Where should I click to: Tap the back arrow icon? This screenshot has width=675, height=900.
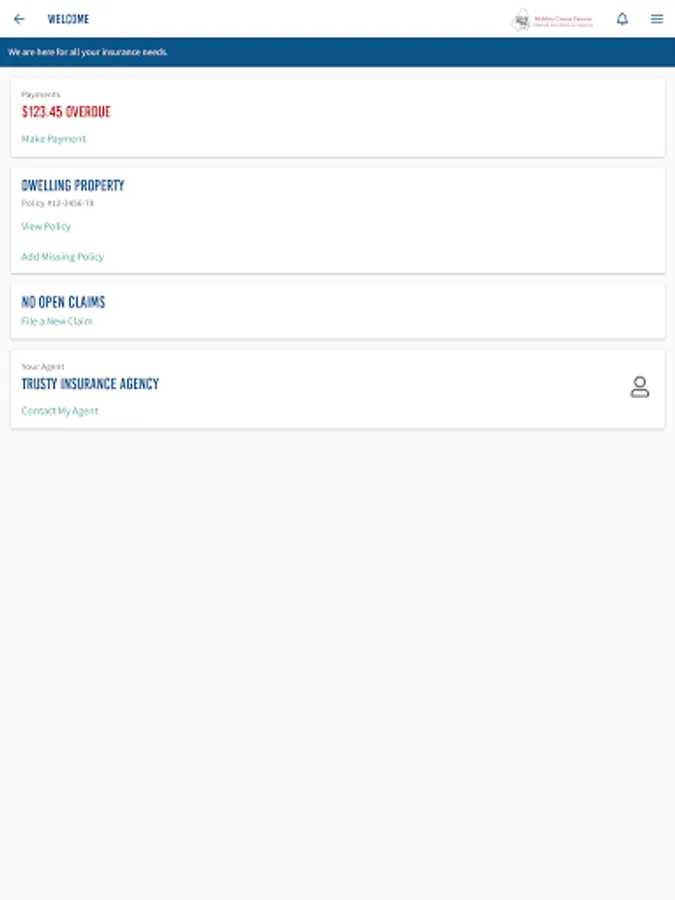click(x=19, y=19)
